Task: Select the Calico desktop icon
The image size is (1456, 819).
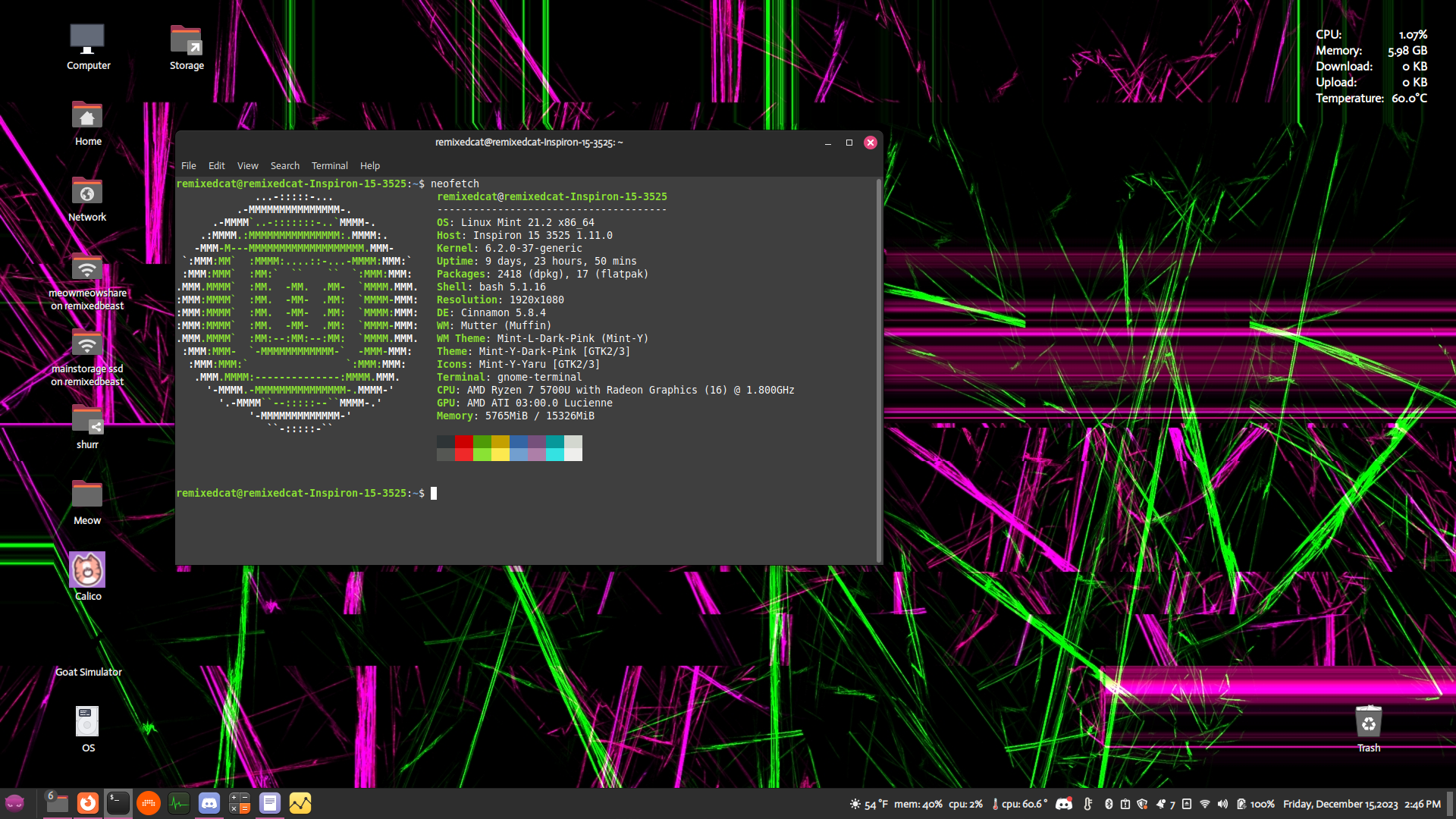Action: (x=88, y=576)
